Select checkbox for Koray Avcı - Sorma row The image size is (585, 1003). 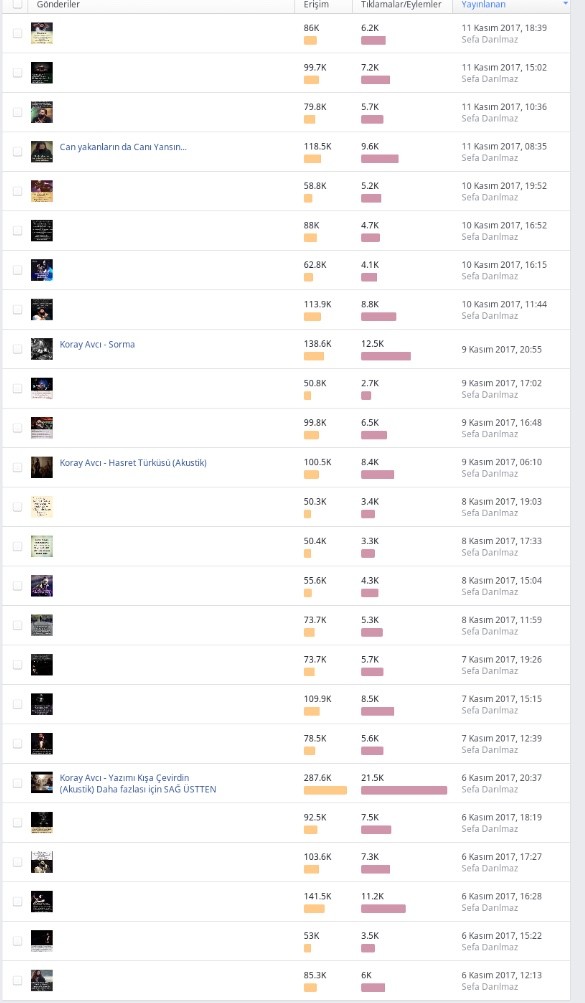point(17,349)
